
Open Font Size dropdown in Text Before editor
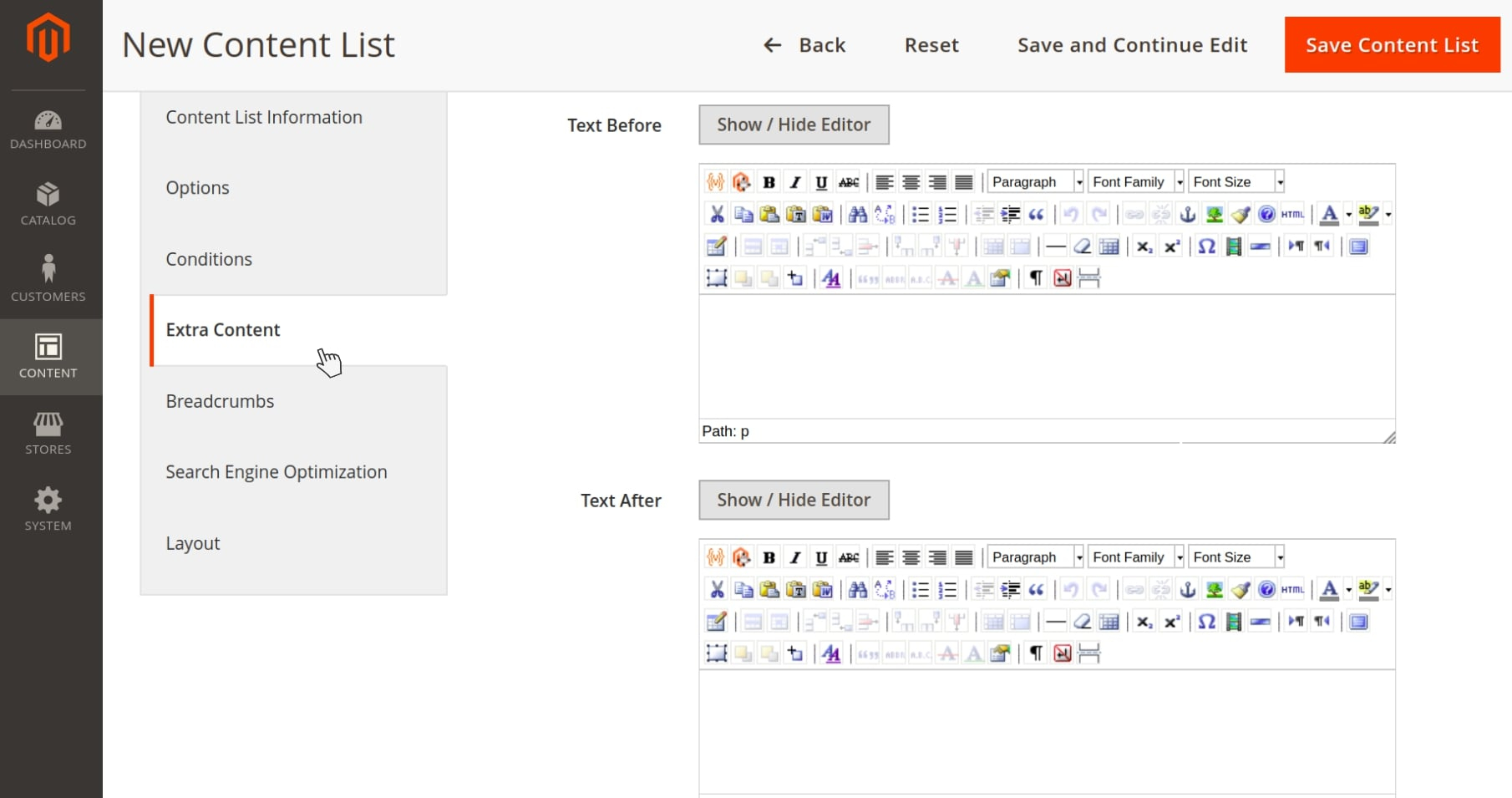1235,182
